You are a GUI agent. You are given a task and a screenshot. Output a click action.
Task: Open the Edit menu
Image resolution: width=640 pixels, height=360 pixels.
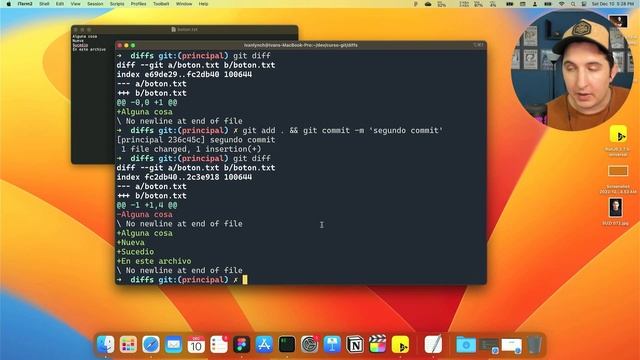[x=60, y=4]
